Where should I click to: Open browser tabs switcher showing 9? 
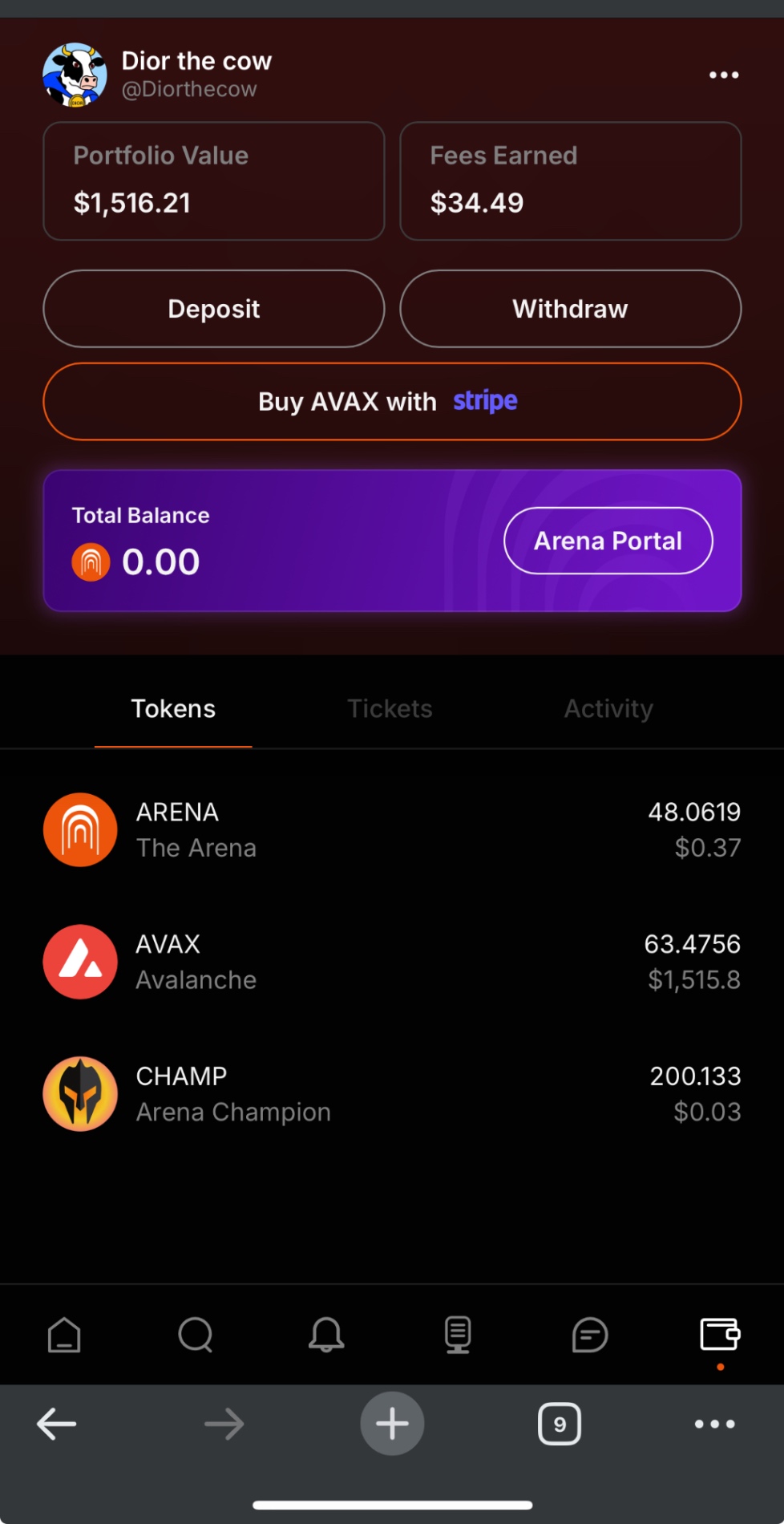click(x=559, y=1424)
